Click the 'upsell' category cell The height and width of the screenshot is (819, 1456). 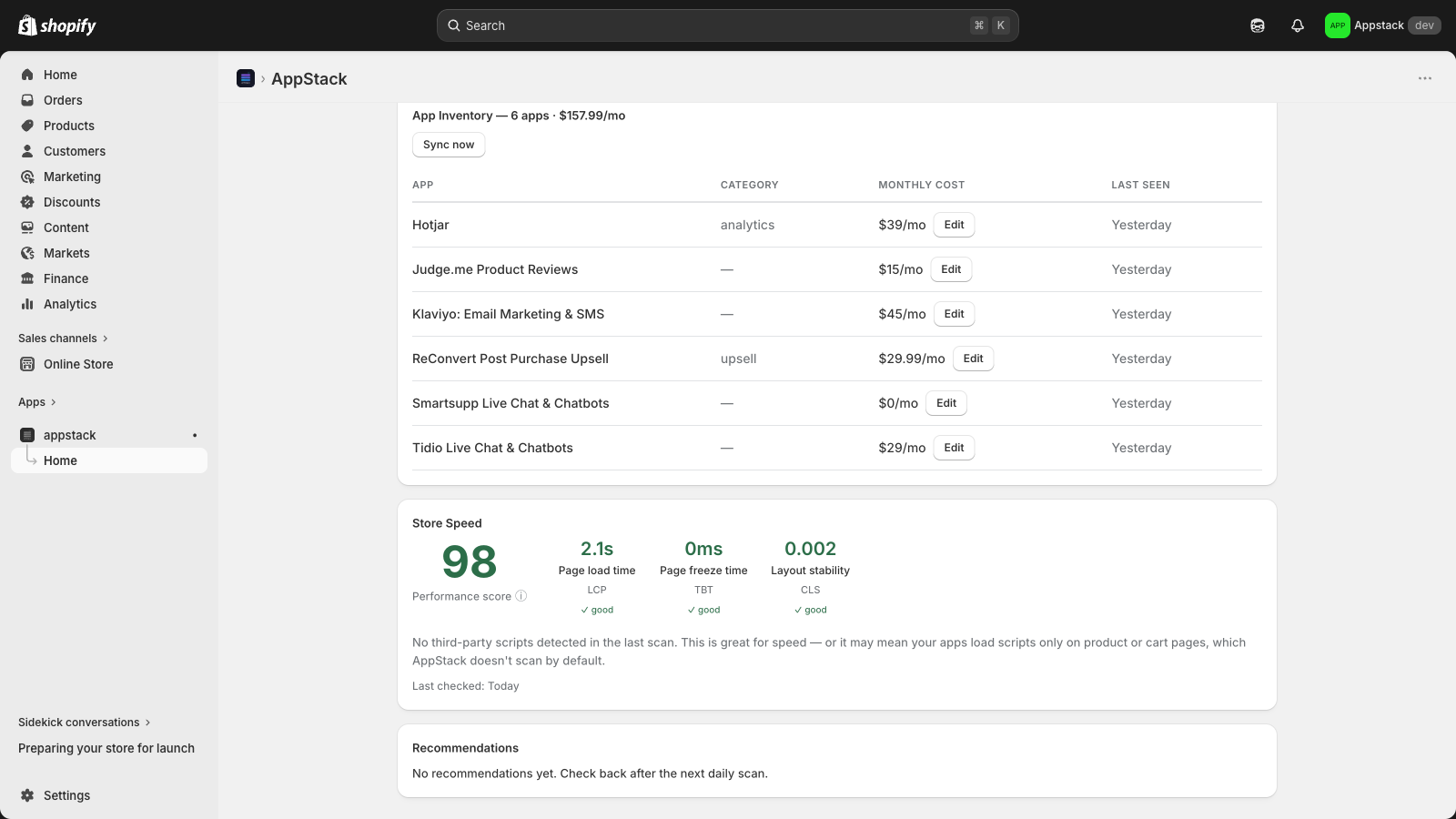tap(739, 359)
